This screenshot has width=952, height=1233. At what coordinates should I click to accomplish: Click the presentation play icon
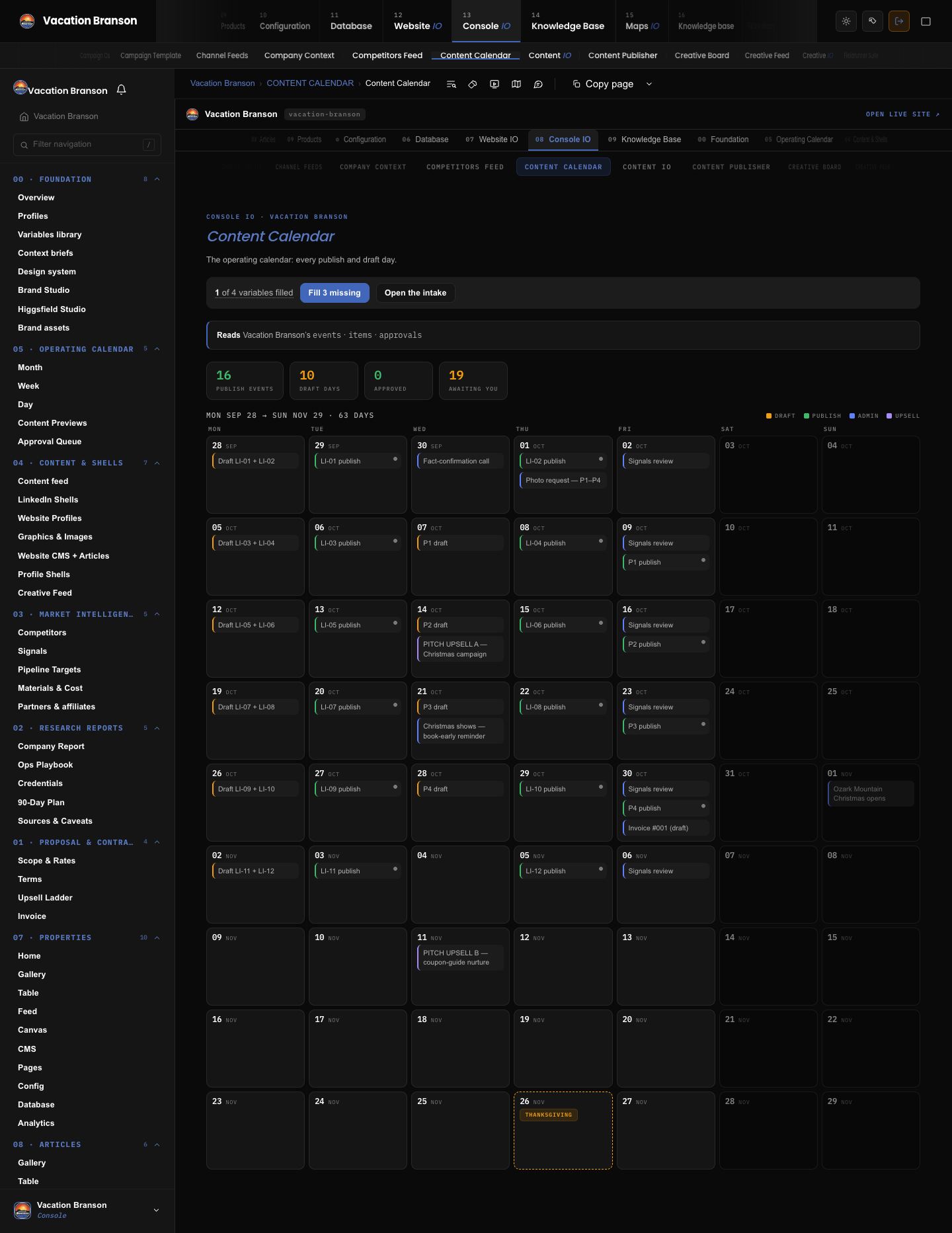tap(495, 84)
